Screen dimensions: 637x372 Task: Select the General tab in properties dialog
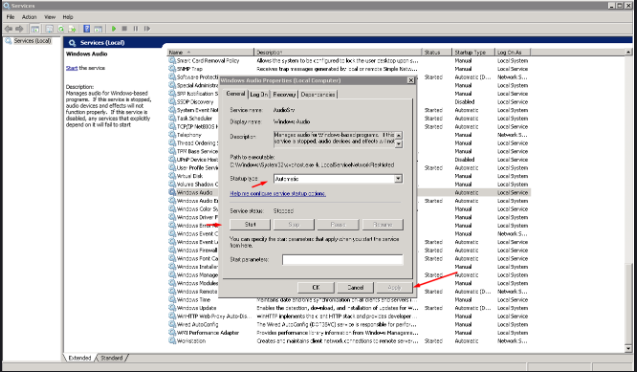(x=236, y=94)
